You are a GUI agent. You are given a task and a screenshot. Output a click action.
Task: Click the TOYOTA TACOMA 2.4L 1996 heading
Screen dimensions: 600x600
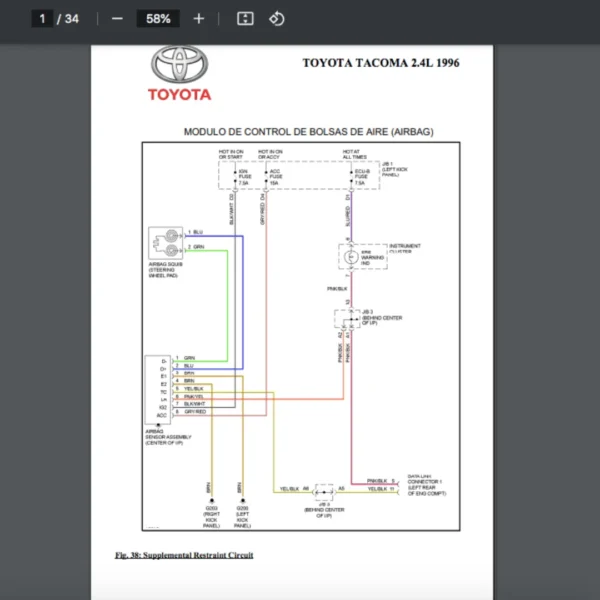[x=381, y=63]
